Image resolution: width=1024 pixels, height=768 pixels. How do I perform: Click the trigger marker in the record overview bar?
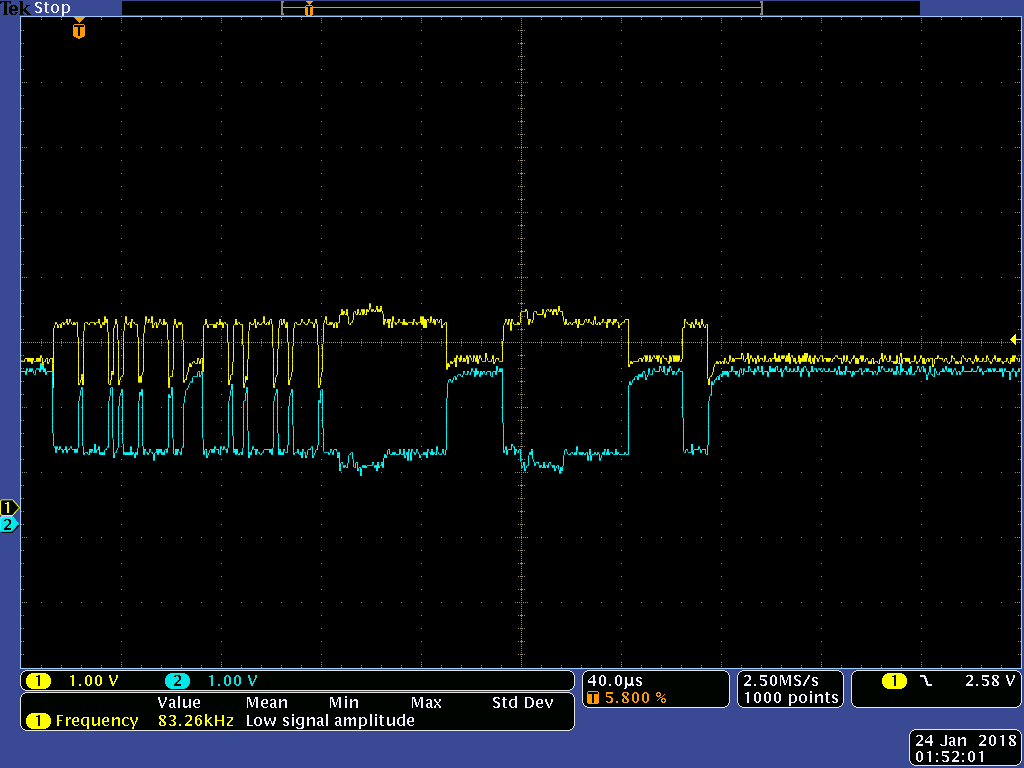(309, 8)
